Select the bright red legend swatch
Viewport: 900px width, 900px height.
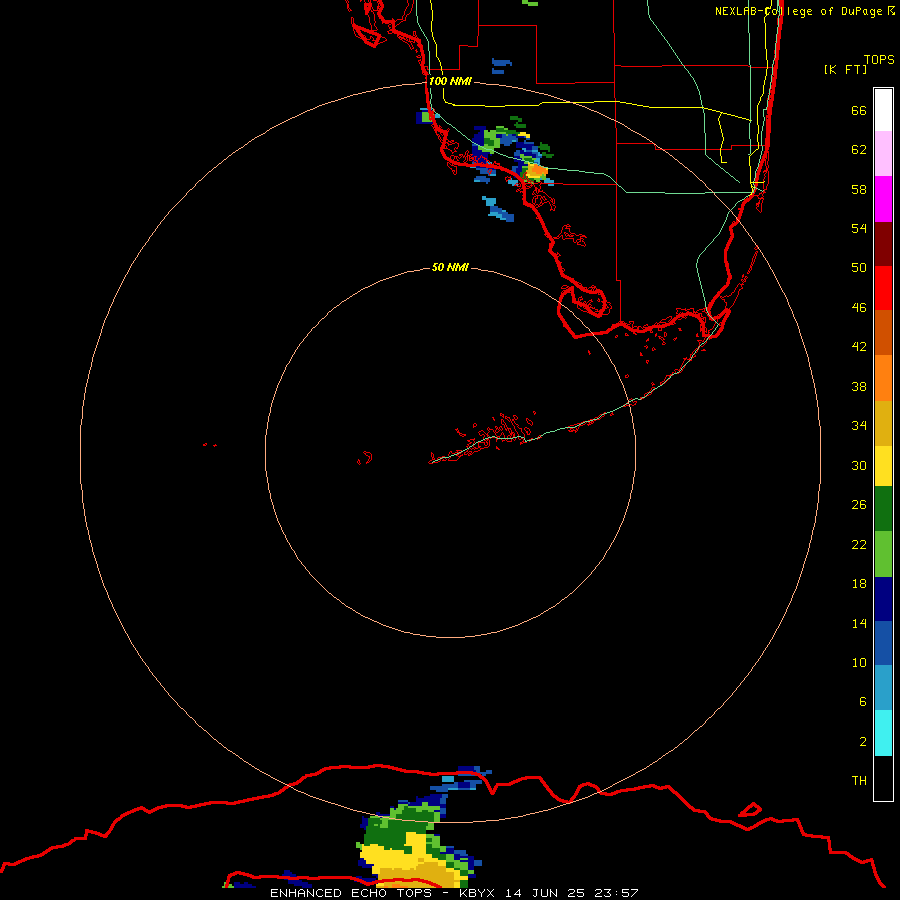(x=883, y=288)
